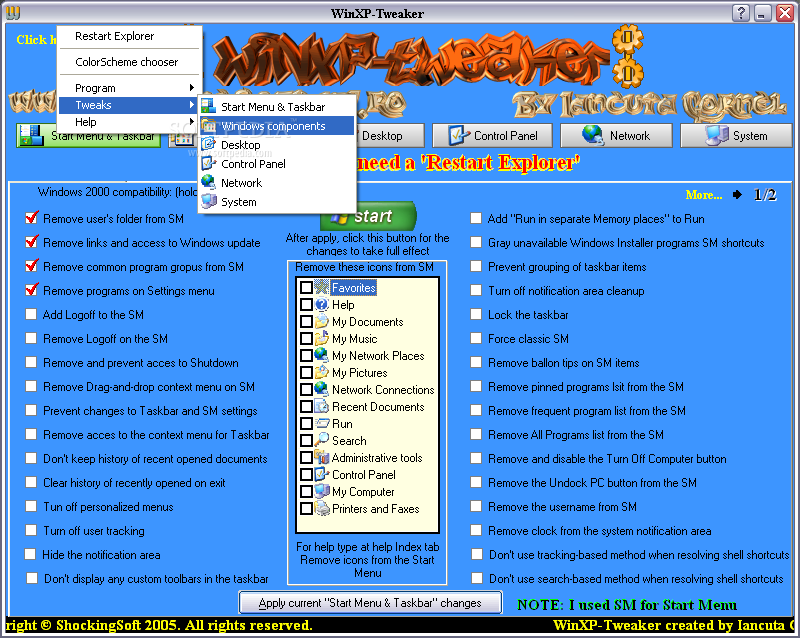Click the My Documents folder icon
800x638 pixels.
pyautogui.click(x=321, y=322)
